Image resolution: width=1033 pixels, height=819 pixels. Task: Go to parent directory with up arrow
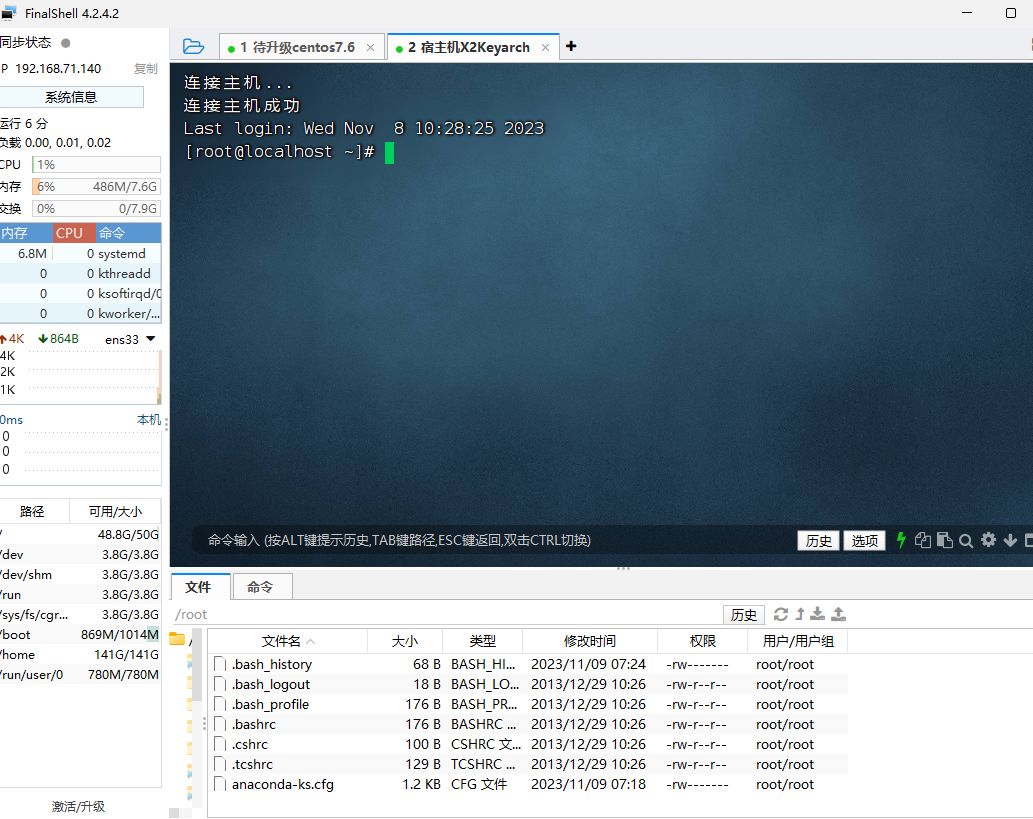pyautogui.click(x=800, y=614)
